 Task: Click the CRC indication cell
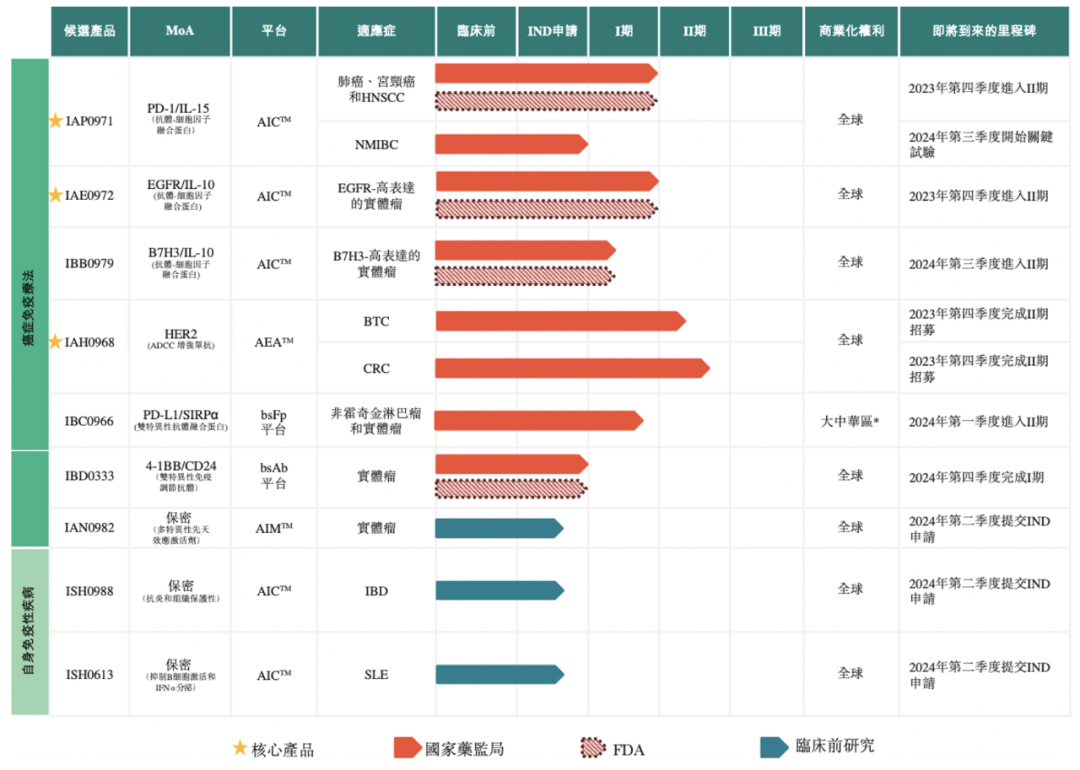point(376,368)
